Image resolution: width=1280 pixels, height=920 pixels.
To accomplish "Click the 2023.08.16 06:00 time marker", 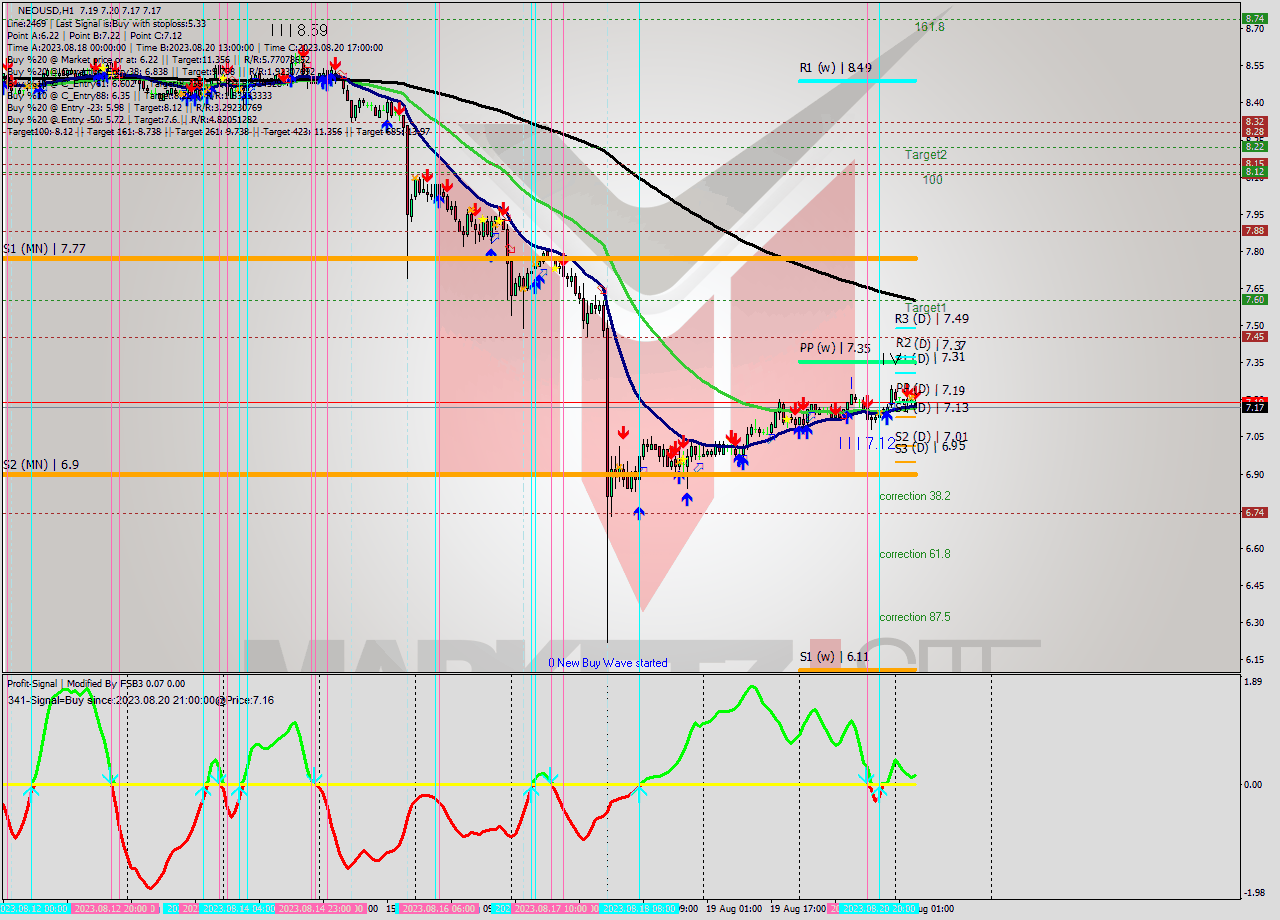I will pos(438,909).
